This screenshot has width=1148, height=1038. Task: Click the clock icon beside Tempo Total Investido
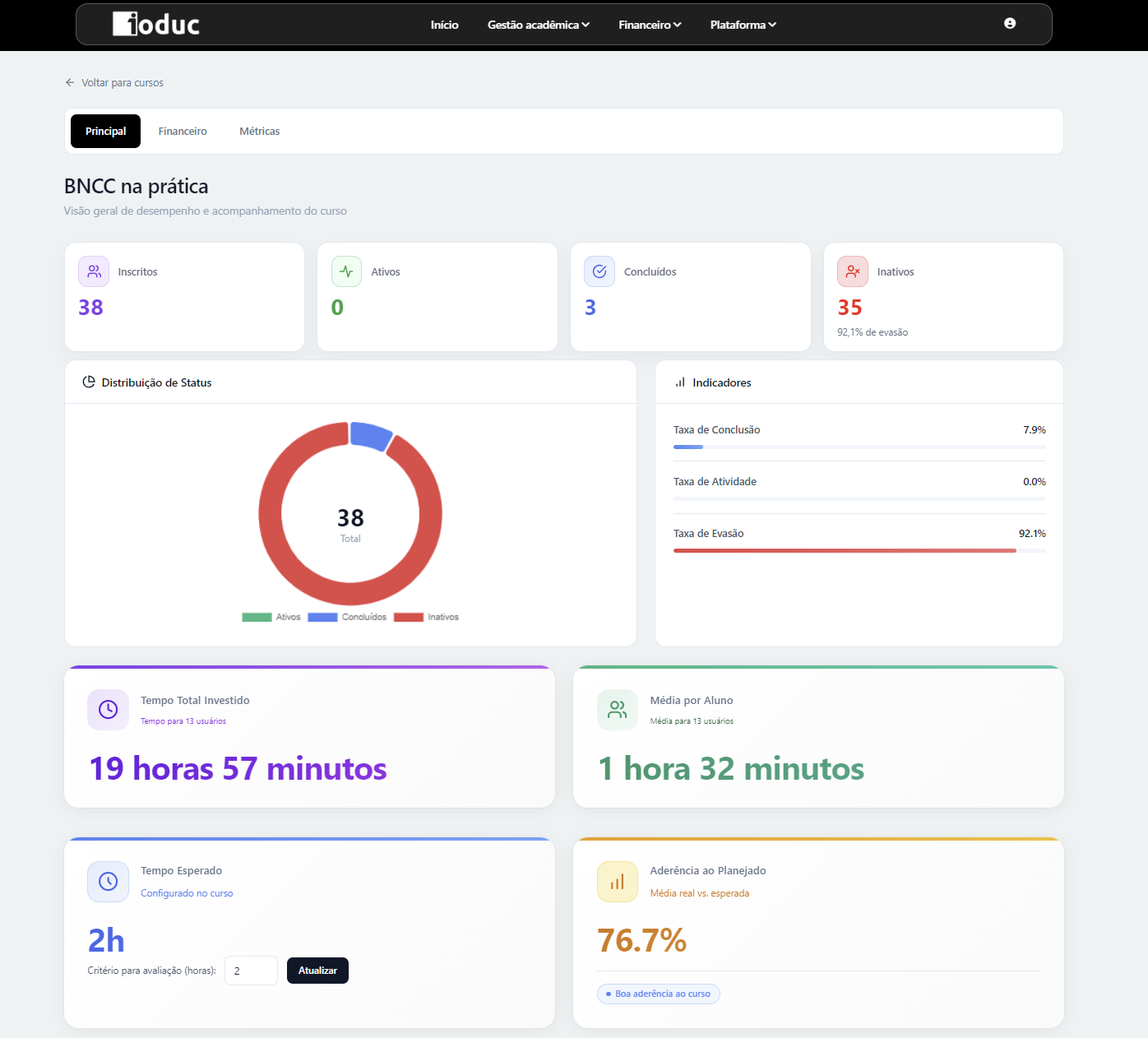[x=108, y=710]
